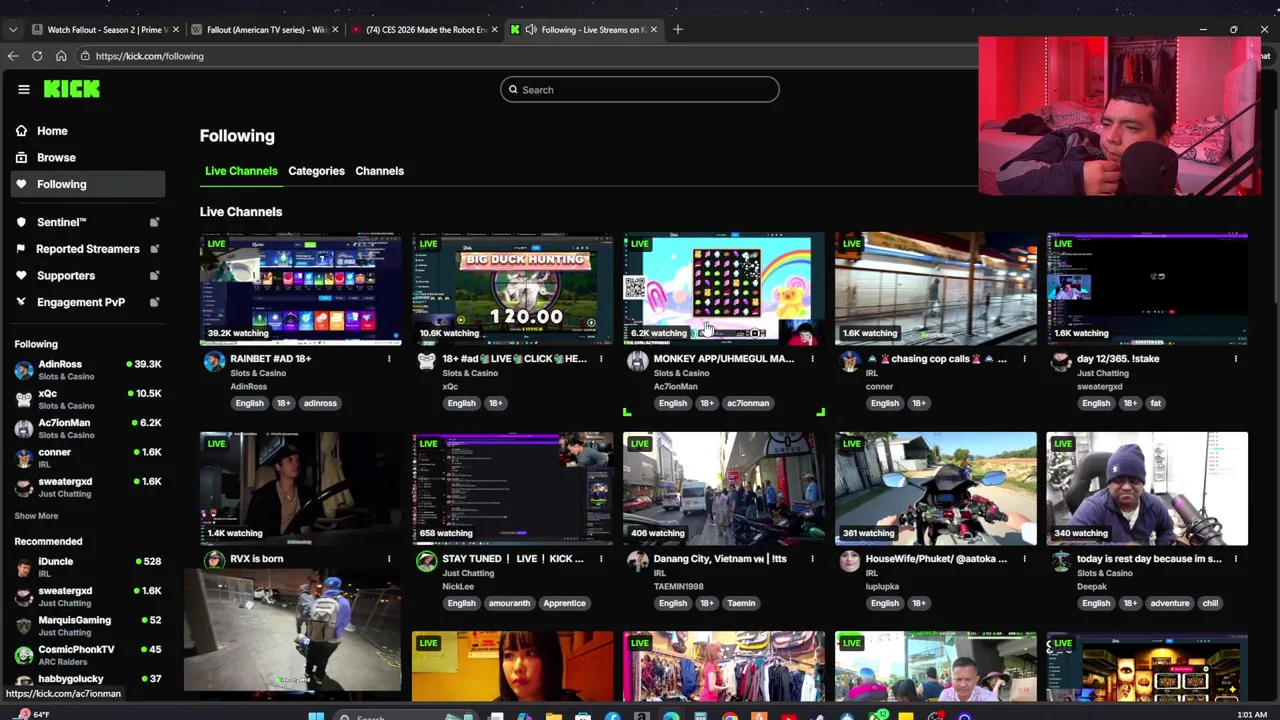The width and height of the screenshot is (1280, 720).
Task: Expand Show More in Following list
Action: (36, 516)
